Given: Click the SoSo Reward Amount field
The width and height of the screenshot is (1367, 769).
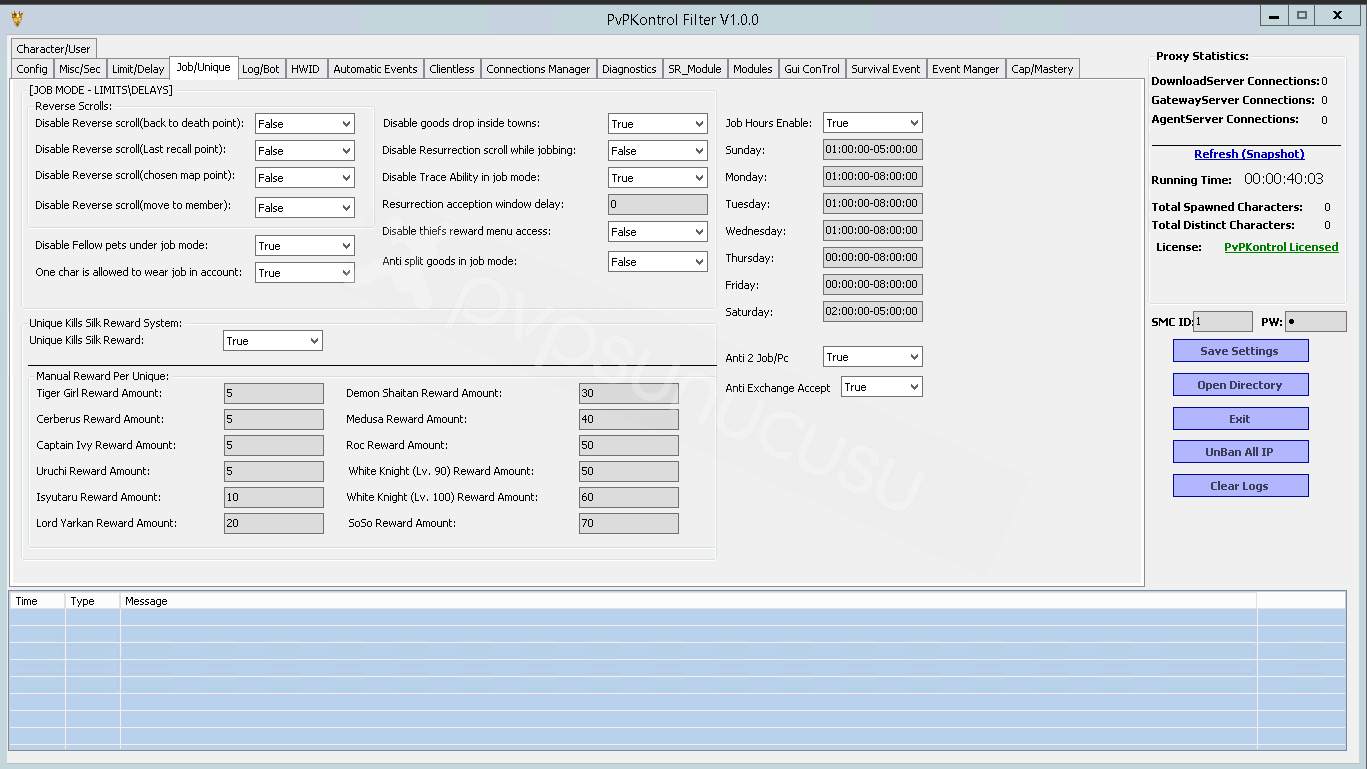Looking at the screenshot, I should point(629,523).
